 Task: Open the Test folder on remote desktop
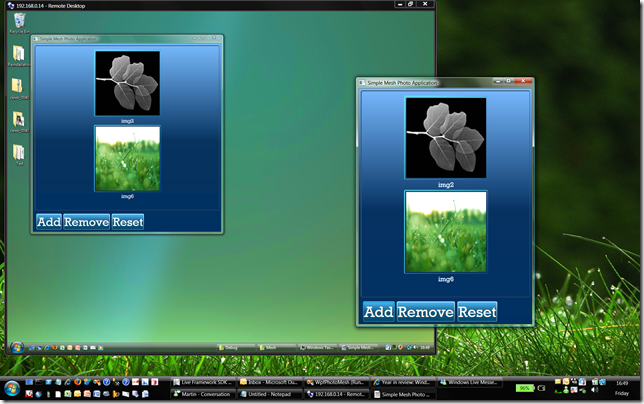(19, 155)
